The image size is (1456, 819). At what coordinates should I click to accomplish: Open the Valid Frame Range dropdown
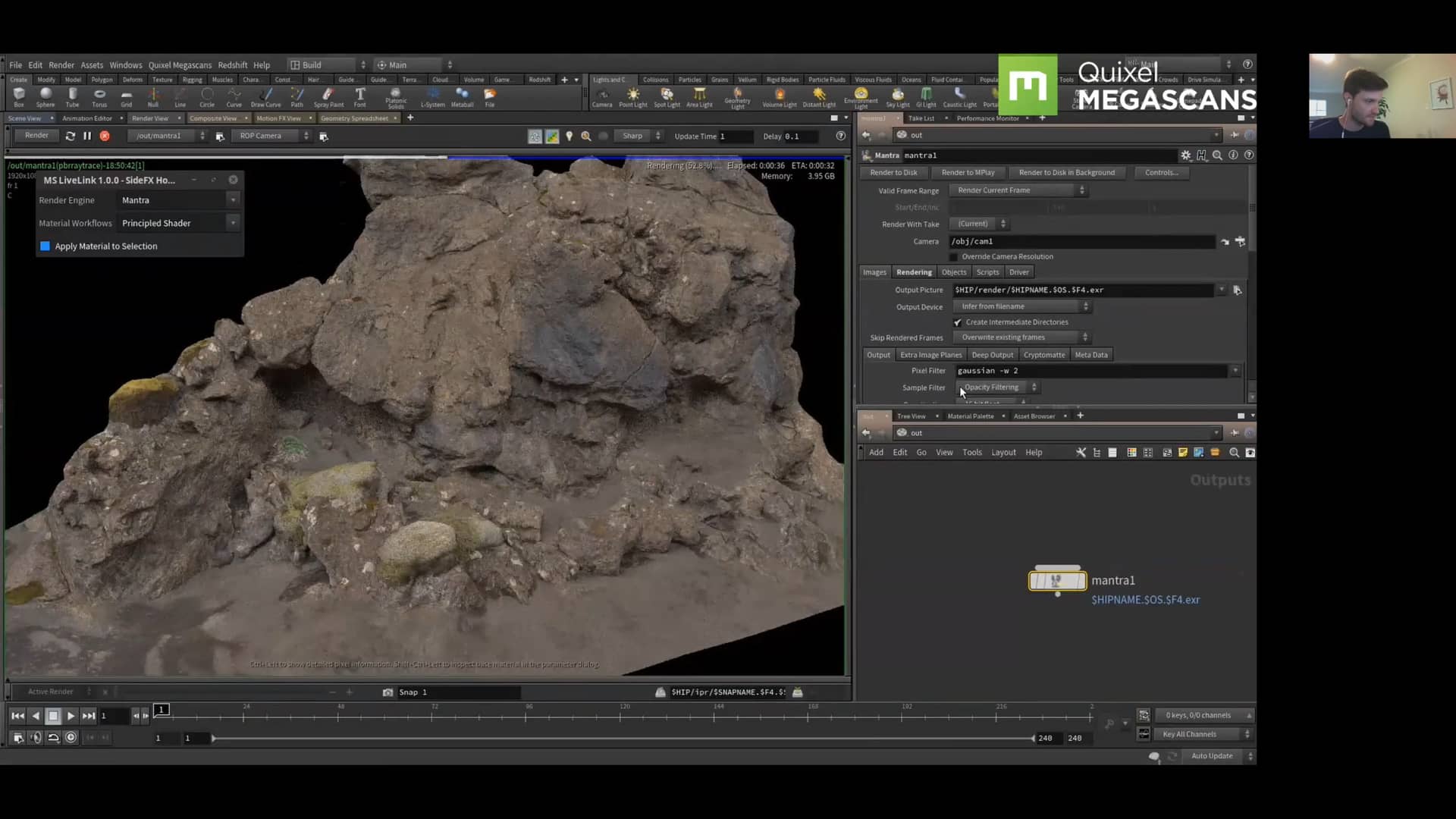(x=1083, y=190)
